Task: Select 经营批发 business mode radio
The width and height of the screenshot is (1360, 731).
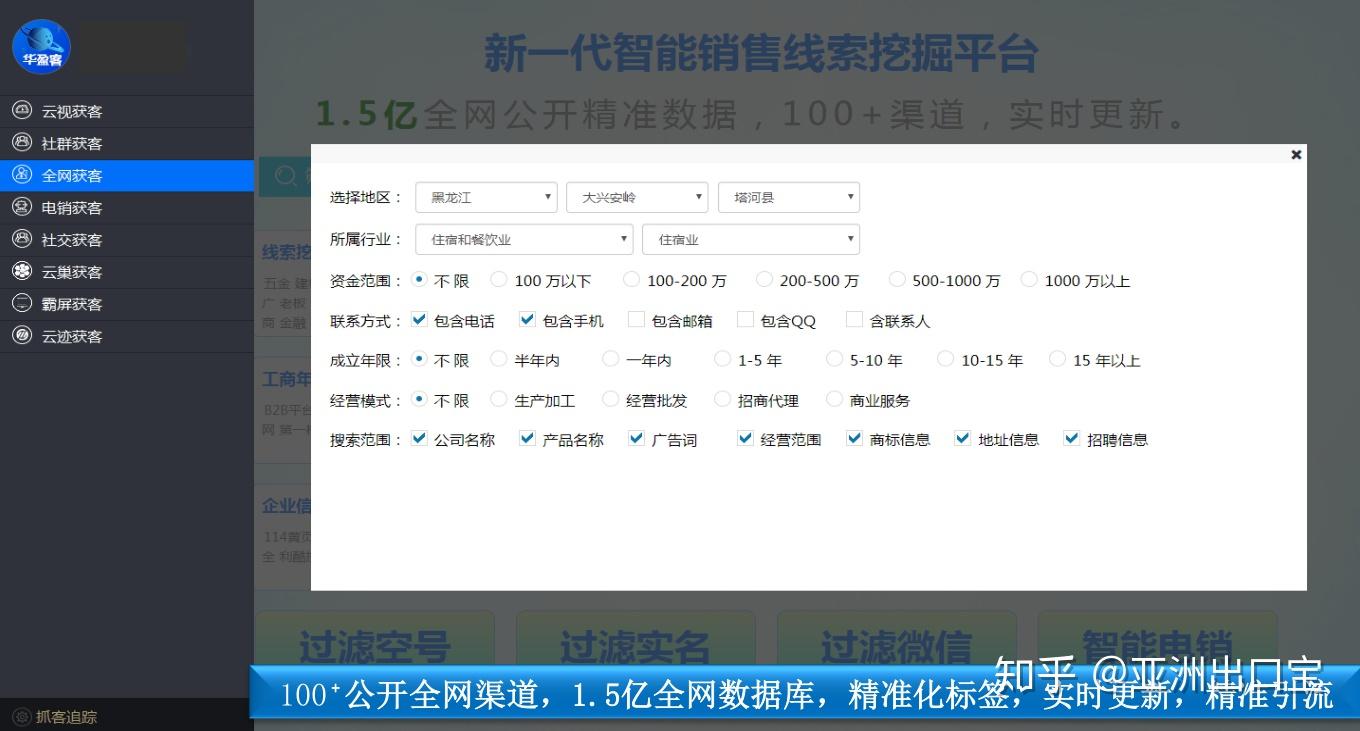Action: click(610, 398)
